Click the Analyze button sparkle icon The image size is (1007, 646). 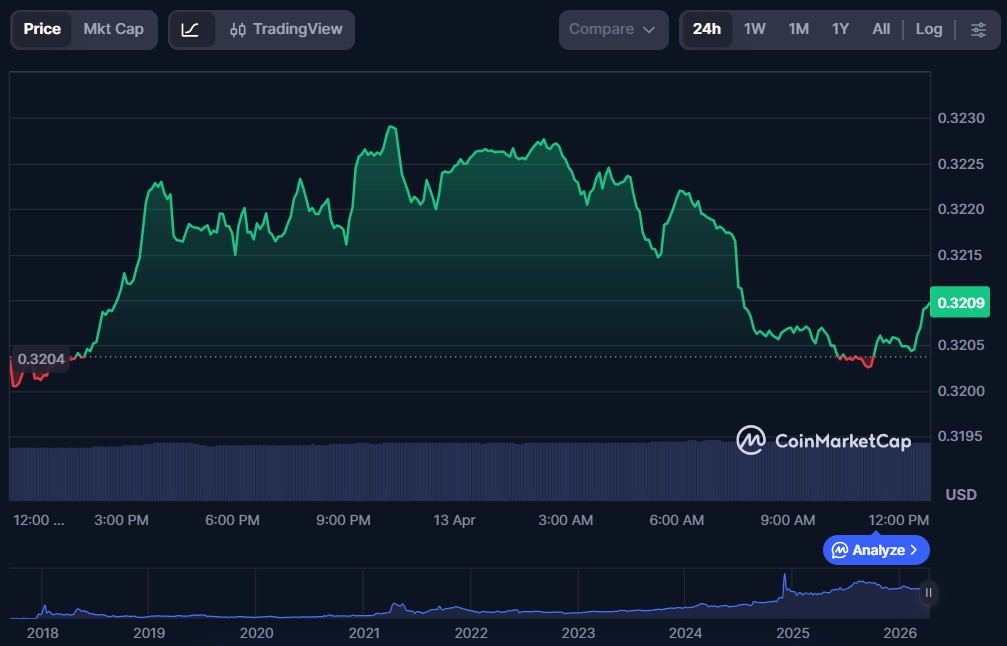point(840,550)
